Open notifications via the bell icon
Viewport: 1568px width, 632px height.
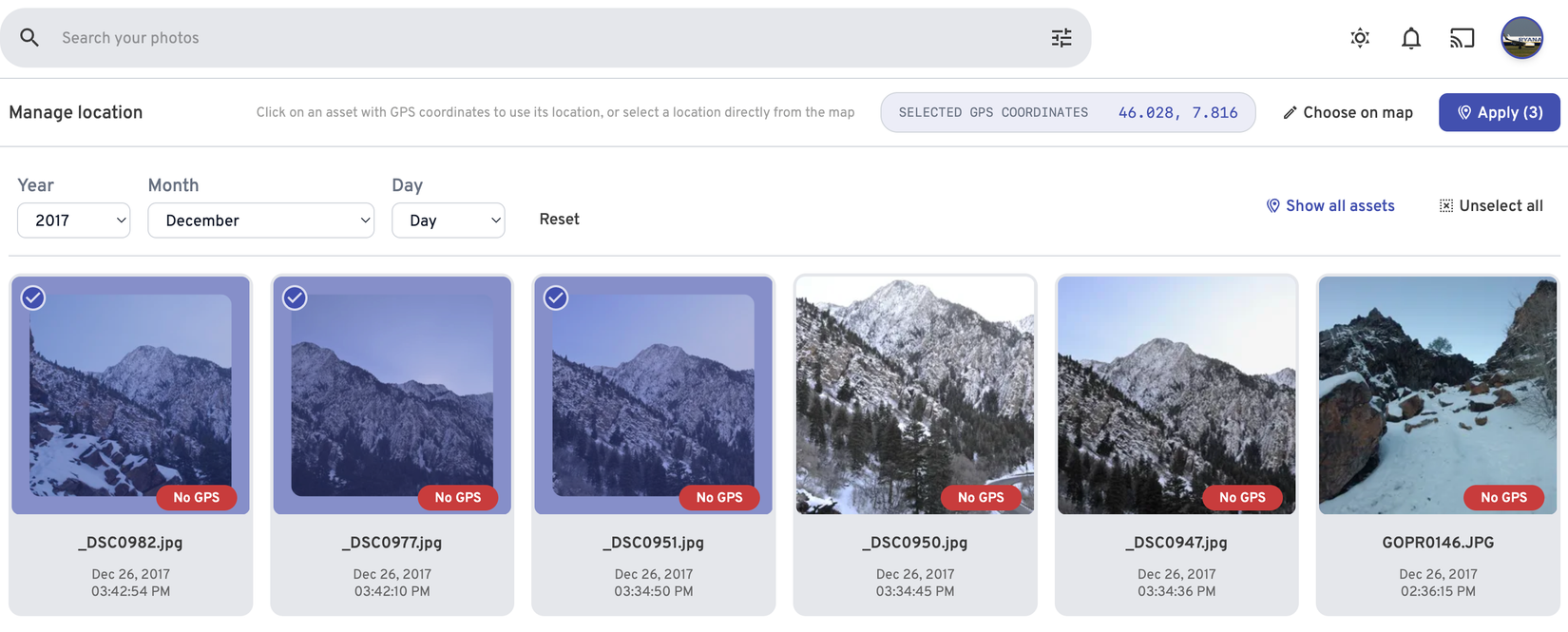[1410, 37]
